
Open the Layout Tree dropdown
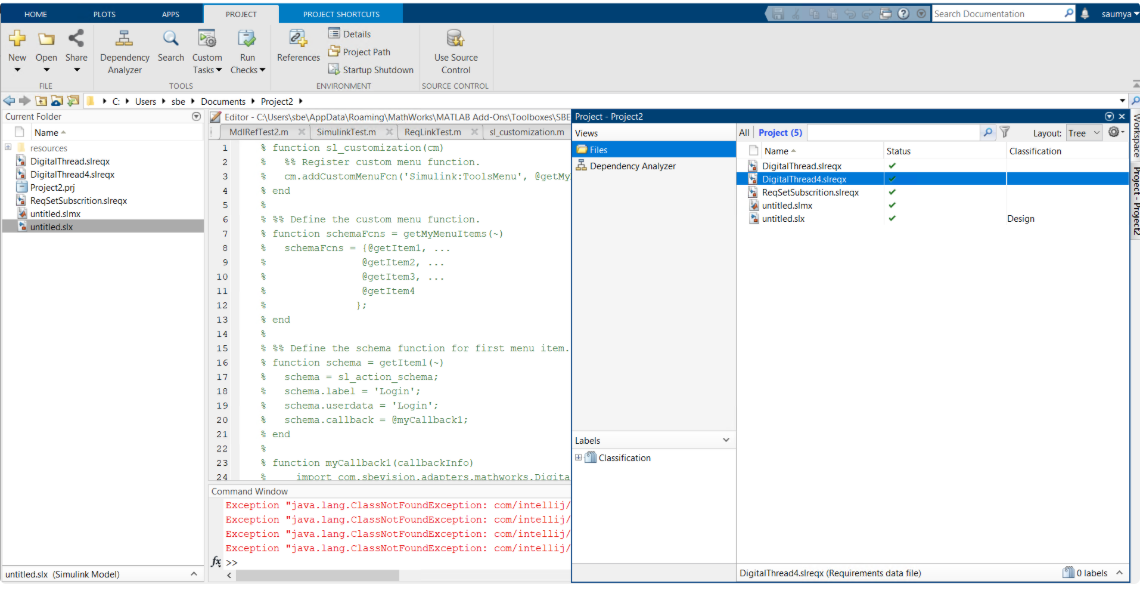pyautogui.click(x=1082, y=132)
